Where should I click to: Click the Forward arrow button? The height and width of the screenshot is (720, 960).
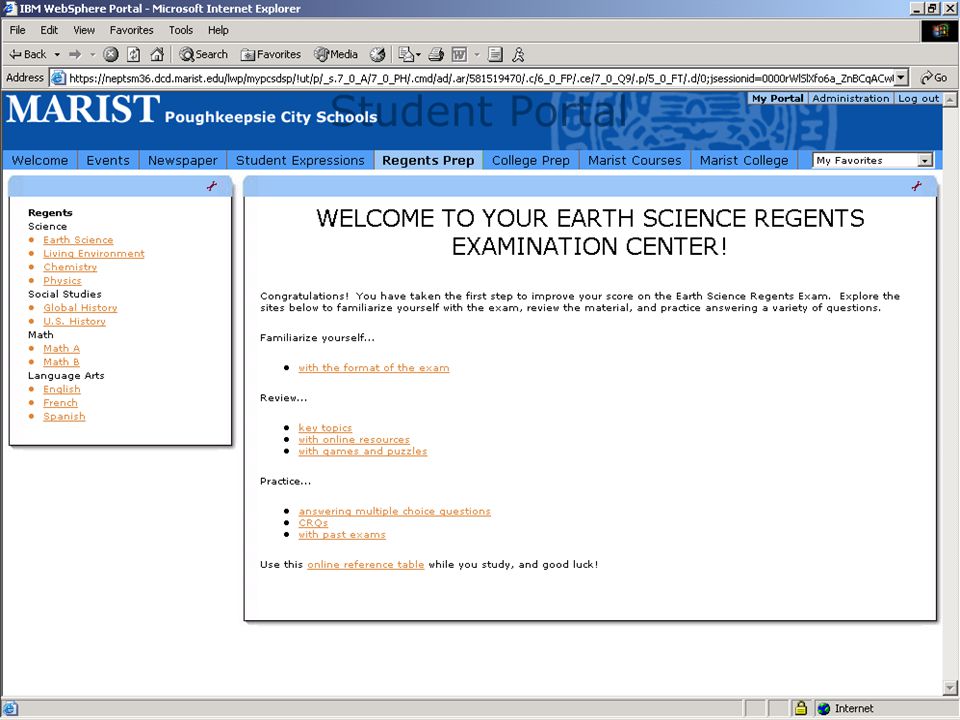[75, 54]
